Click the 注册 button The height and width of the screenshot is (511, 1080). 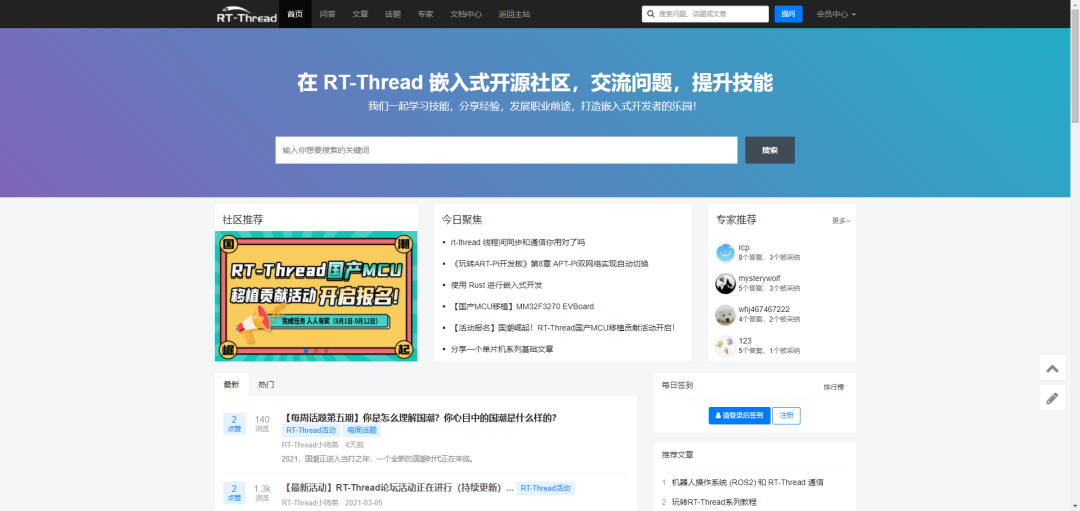786,415
